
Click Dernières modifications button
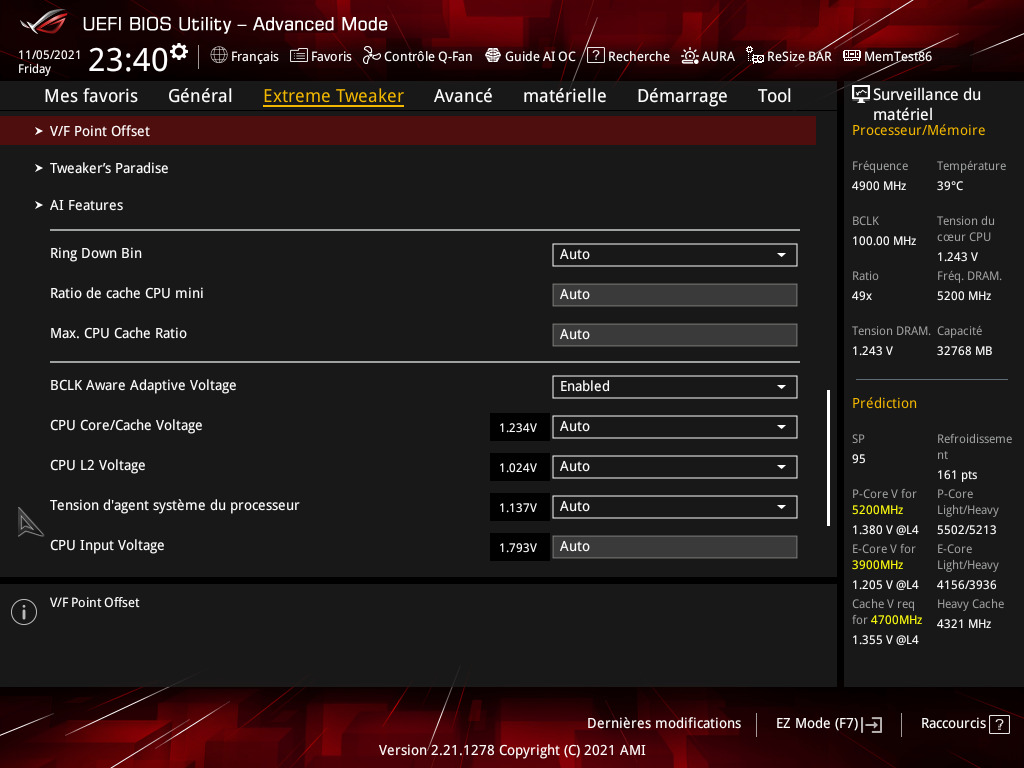[x=664, y=724]
